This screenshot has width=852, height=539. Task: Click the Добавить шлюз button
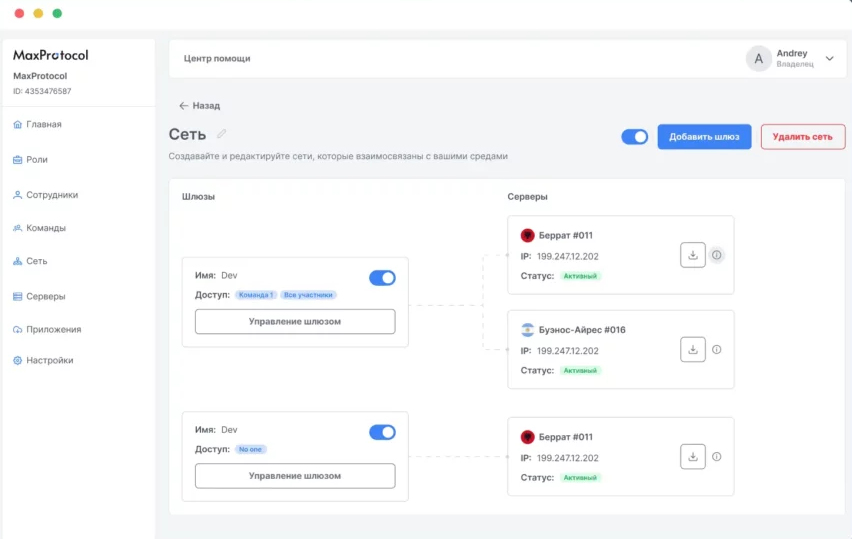pos(704,137)
